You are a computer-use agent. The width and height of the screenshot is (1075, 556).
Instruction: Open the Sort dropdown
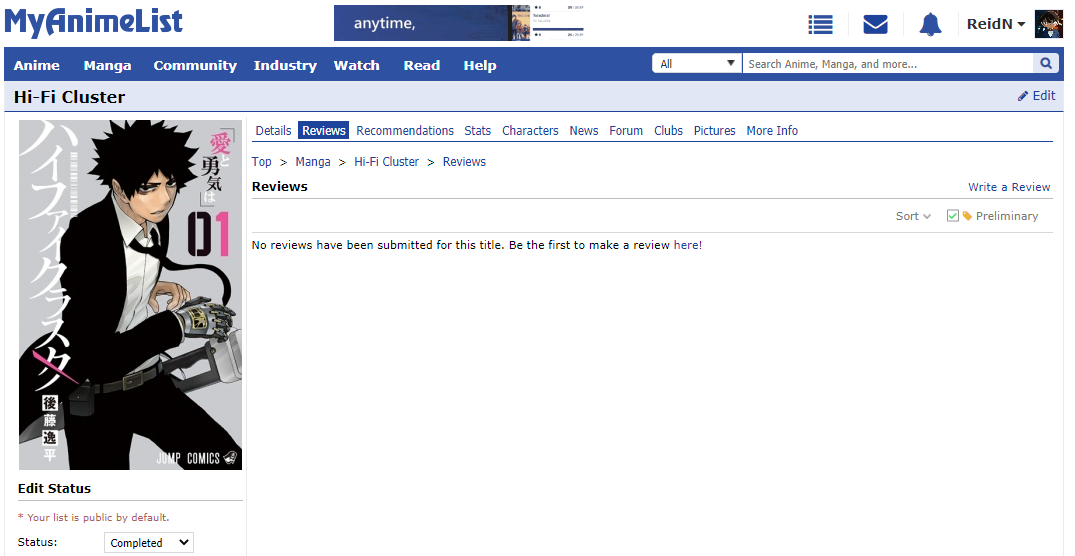[913, 216]
